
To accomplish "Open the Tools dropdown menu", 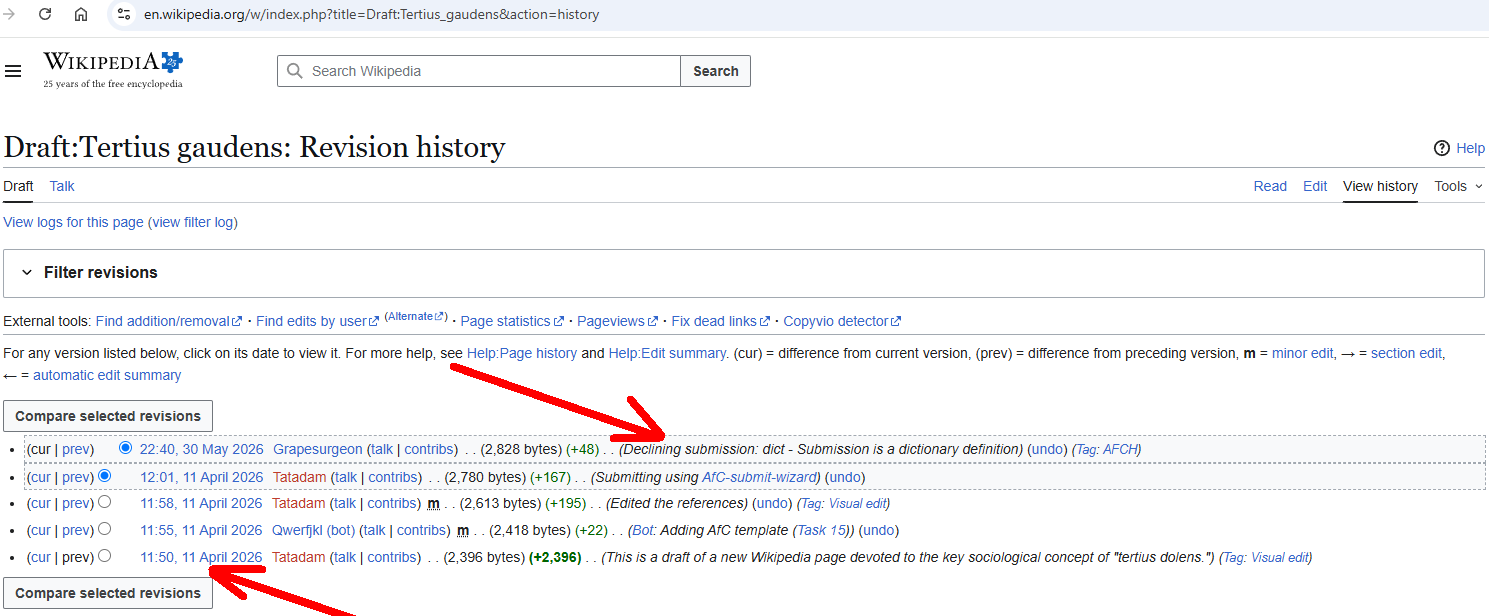I will 1459,186.
